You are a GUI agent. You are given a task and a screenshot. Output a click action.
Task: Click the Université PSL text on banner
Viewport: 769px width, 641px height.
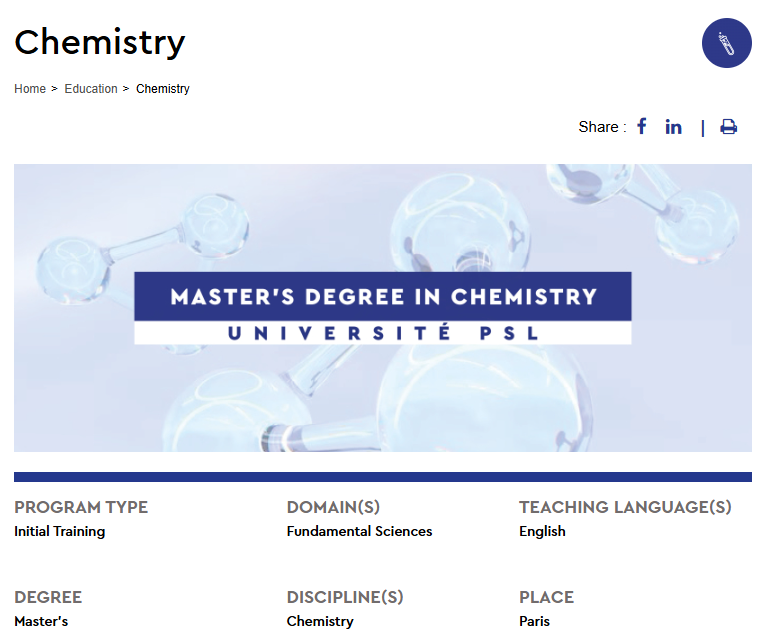[x=383, y=333]
